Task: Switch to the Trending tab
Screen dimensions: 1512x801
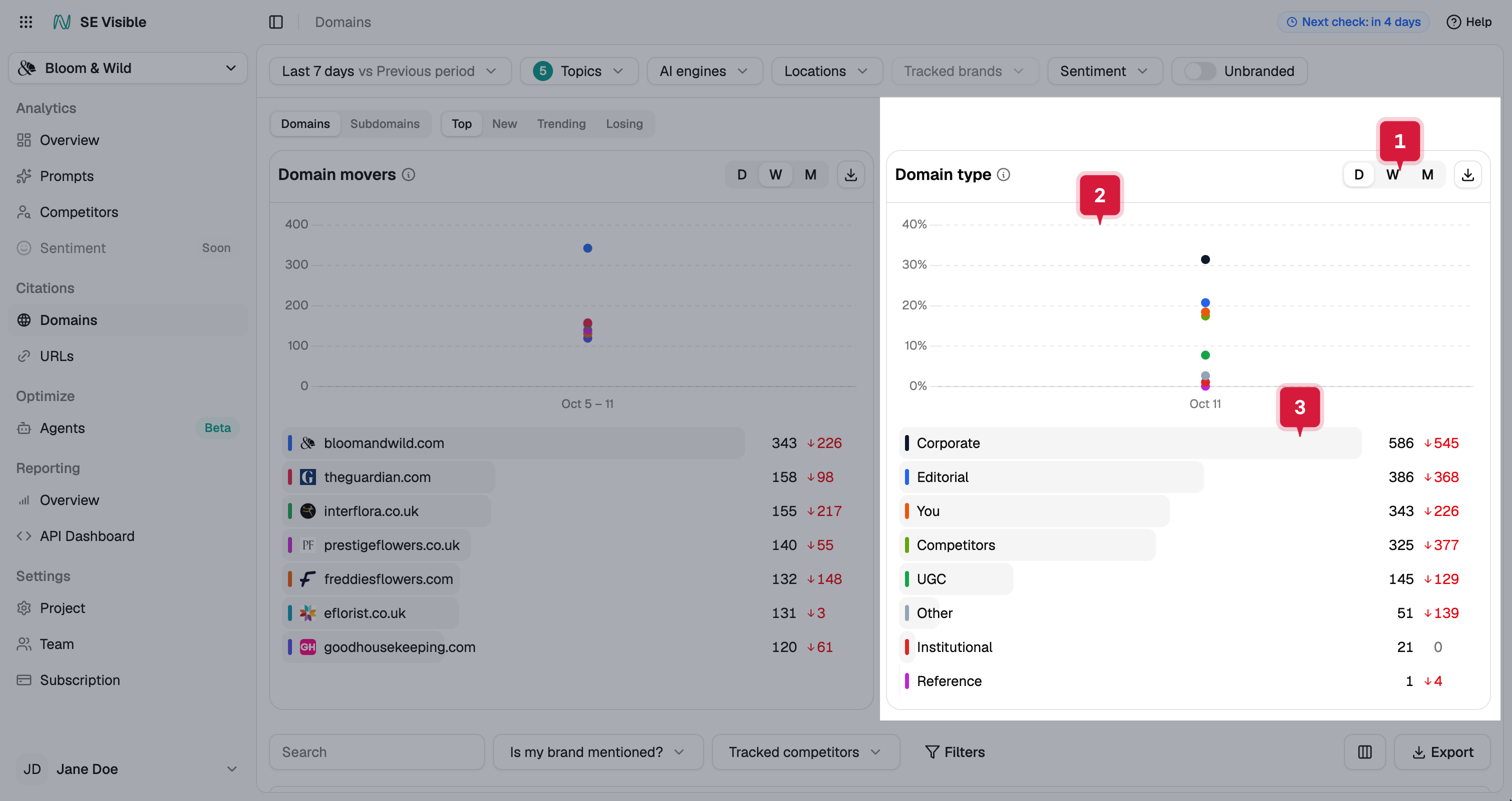Action: coord(561,124)
